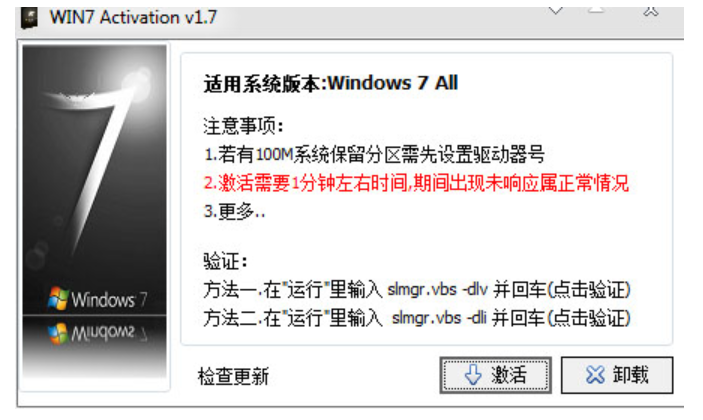Screen dimensions: 703x420
Task: Click the app icon in the title bar
Action: [30, 18]
